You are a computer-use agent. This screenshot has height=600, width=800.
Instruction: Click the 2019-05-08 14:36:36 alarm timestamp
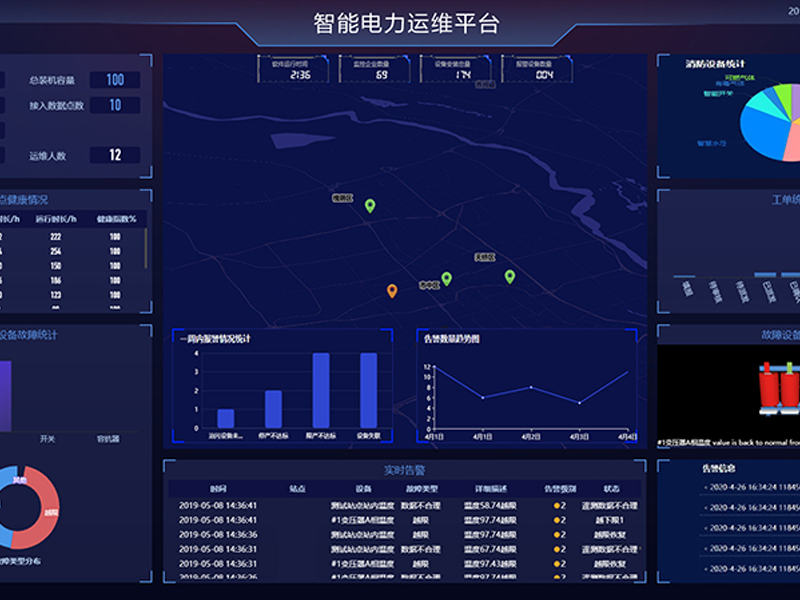[218, 535]
